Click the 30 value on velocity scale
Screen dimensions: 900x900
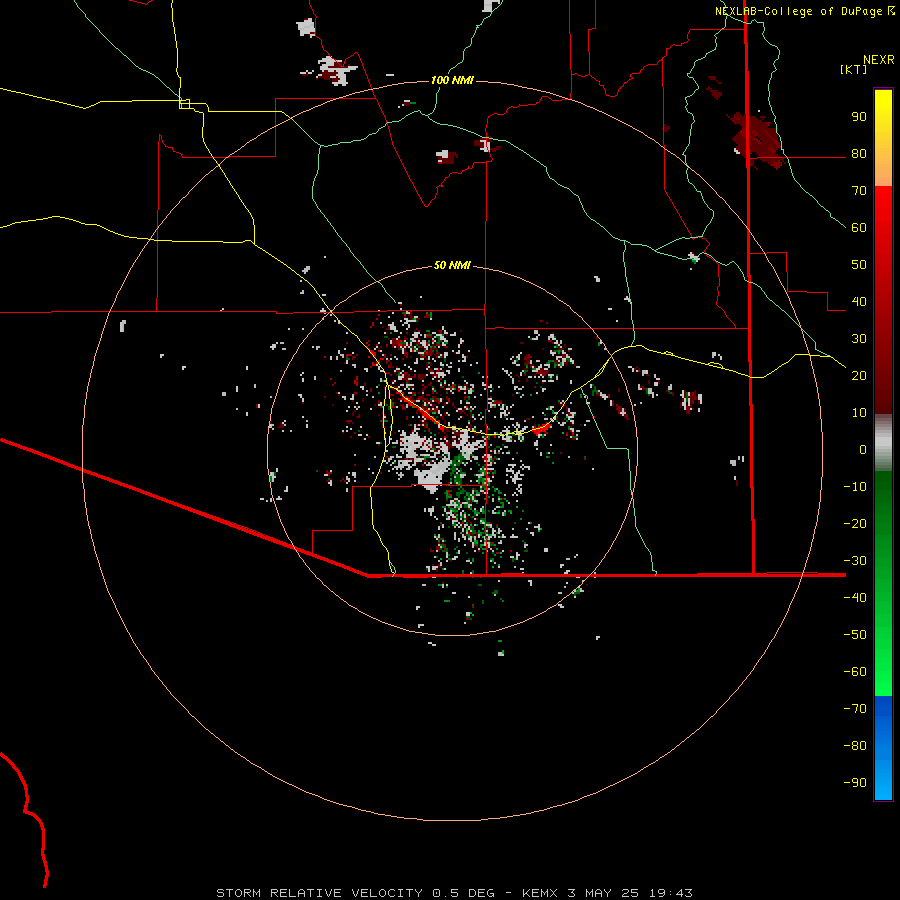click(859, 339)
